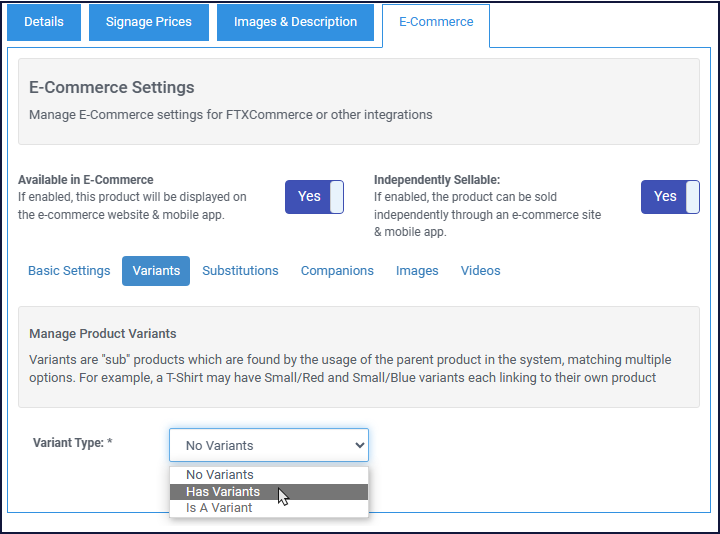Open the Companions sub-tab
Screen dimensions: 720x534
(337, 271)
